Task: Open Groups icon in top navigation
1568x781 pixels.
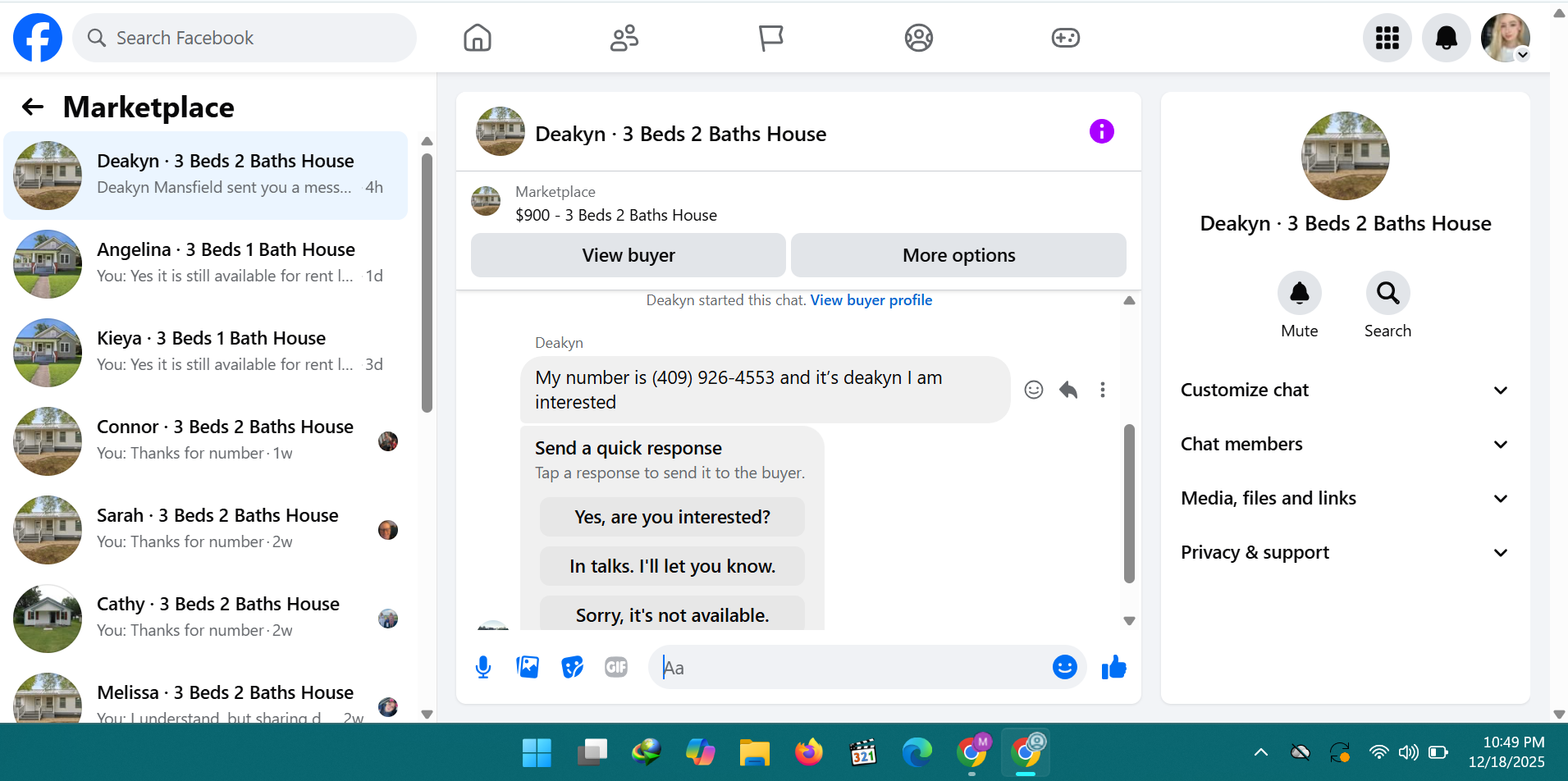Action: coord(919,38)
